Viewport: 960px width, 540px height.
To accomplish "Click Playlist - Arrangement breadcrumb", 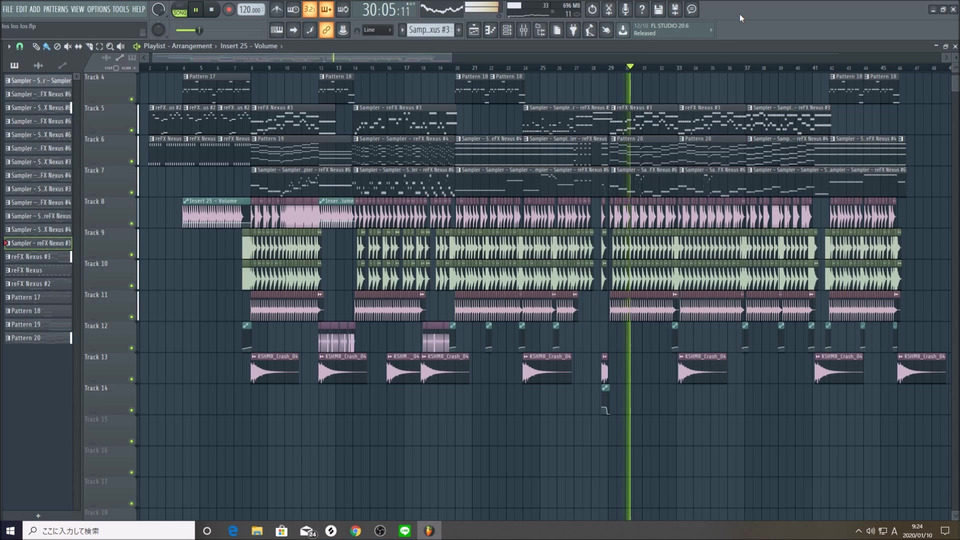I will 178,46.
